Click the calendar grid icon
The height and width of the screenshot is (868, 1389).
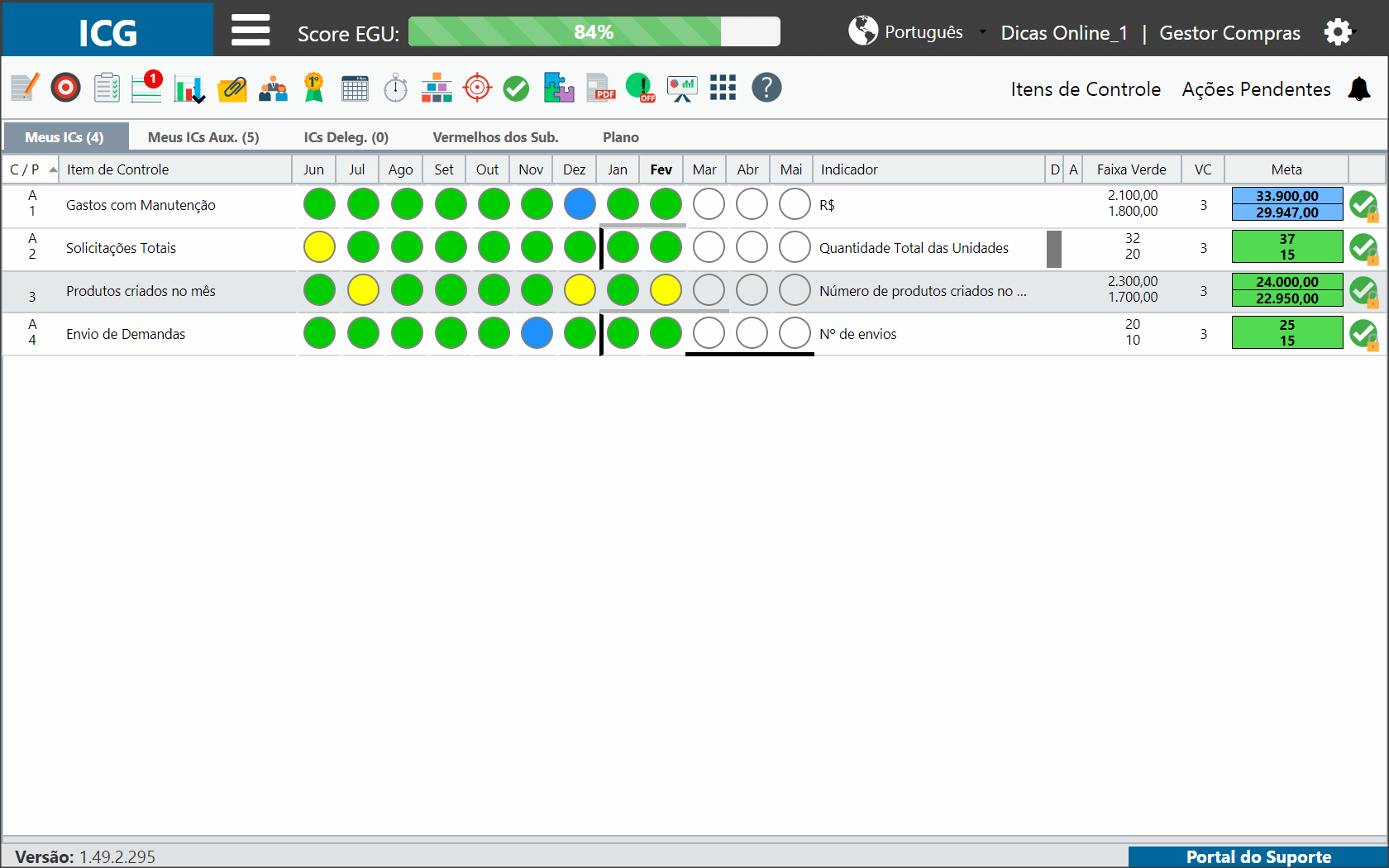click(356, 88)
